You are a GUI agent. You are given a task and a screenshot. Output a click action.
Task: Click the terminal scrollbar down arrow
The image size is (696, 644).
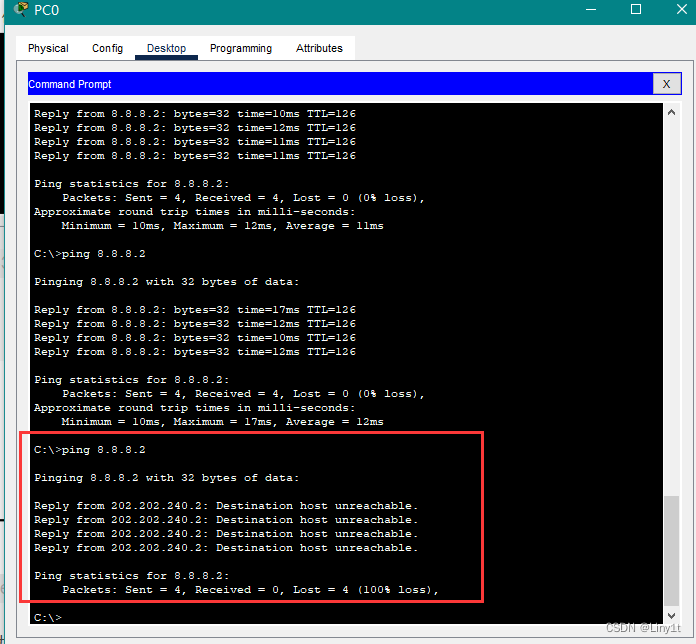click(671, 616)
